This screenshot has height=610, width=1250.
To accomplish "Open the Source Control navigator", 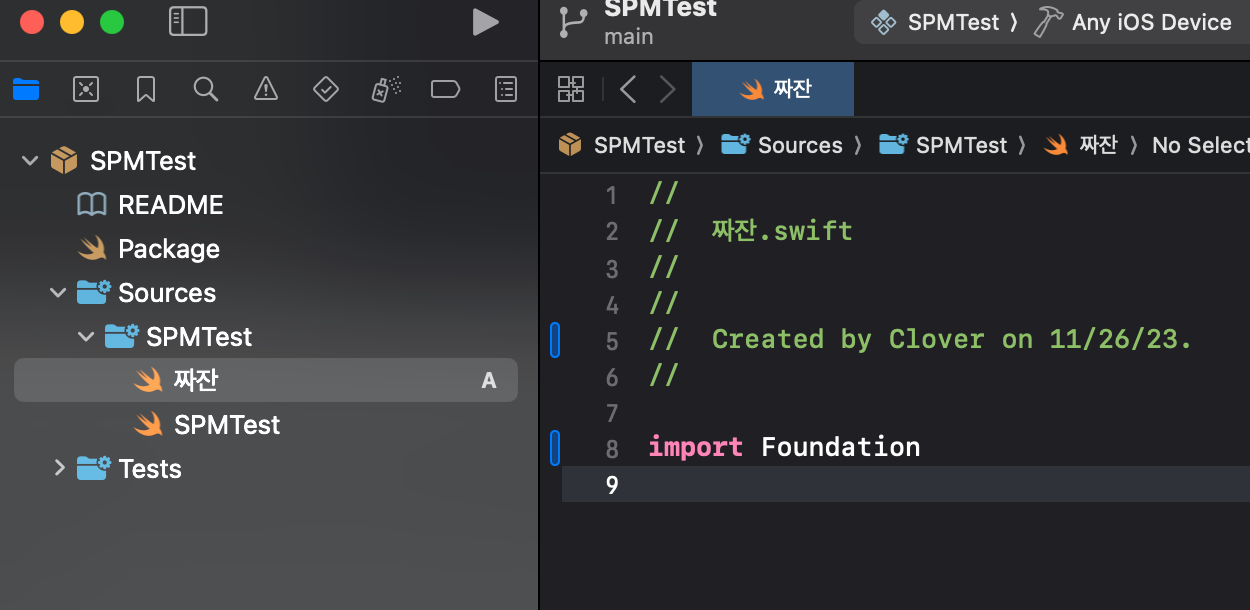I will click(86, 90).
